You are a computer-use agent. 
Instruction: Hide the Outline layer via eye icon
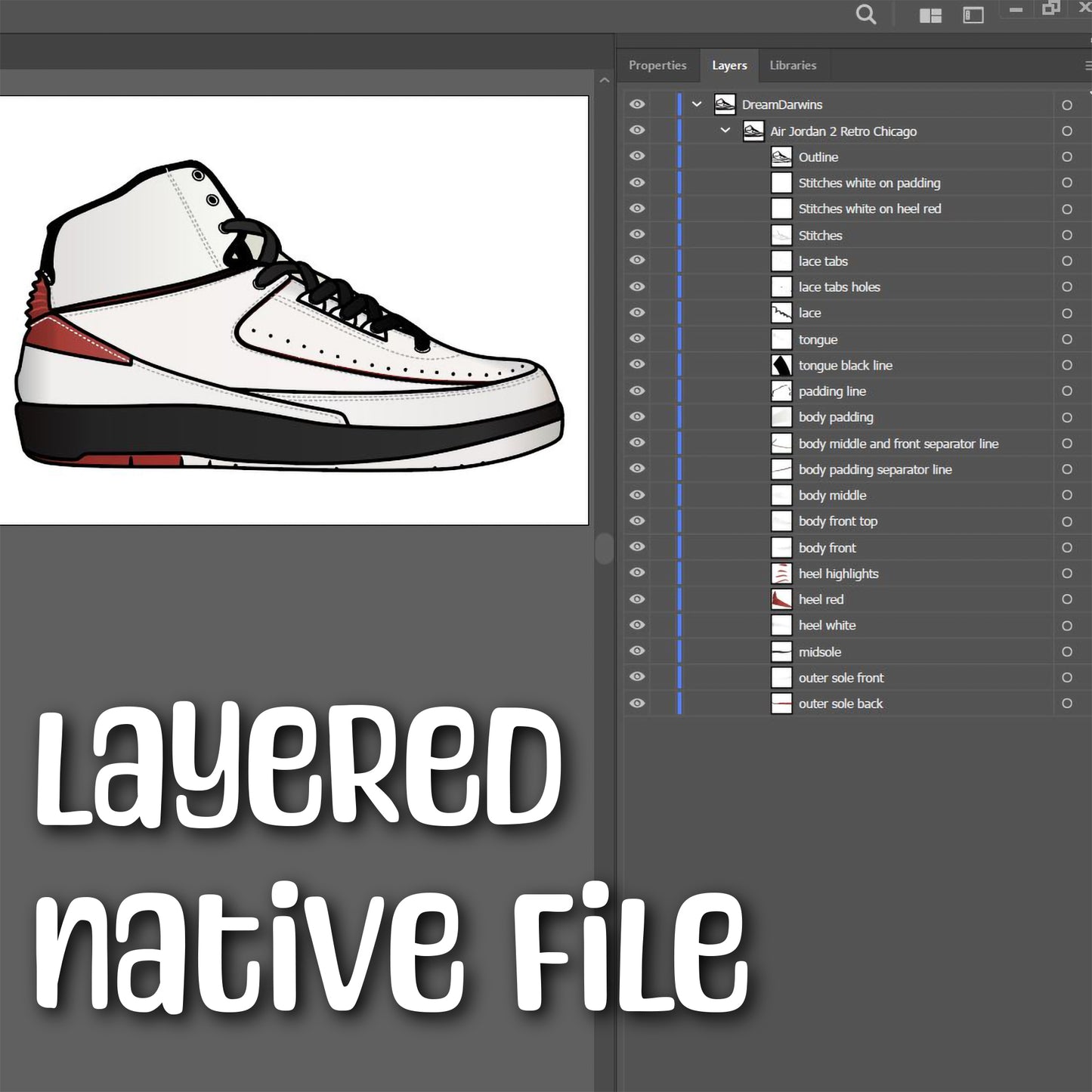tap(637, 156)
